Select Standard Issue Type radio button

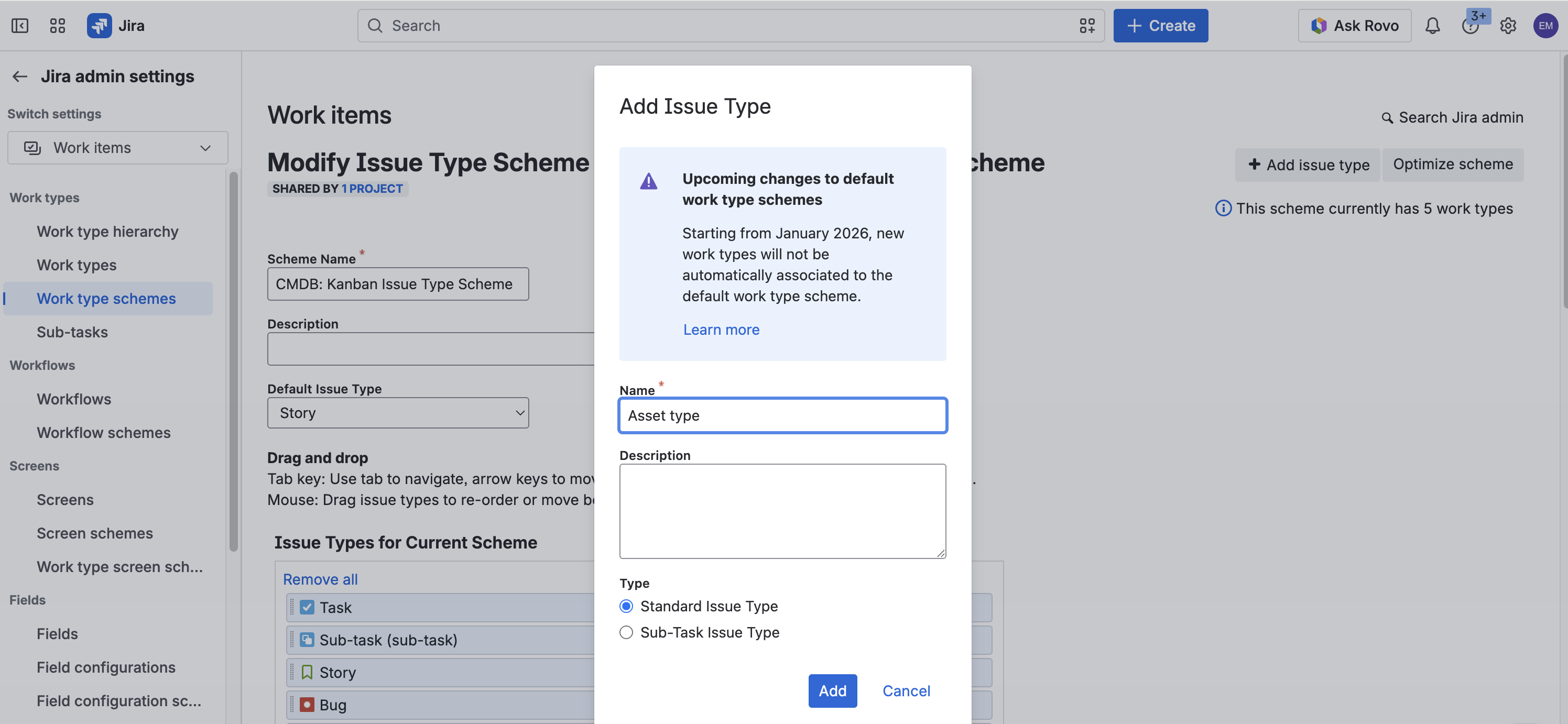point(626,607)
